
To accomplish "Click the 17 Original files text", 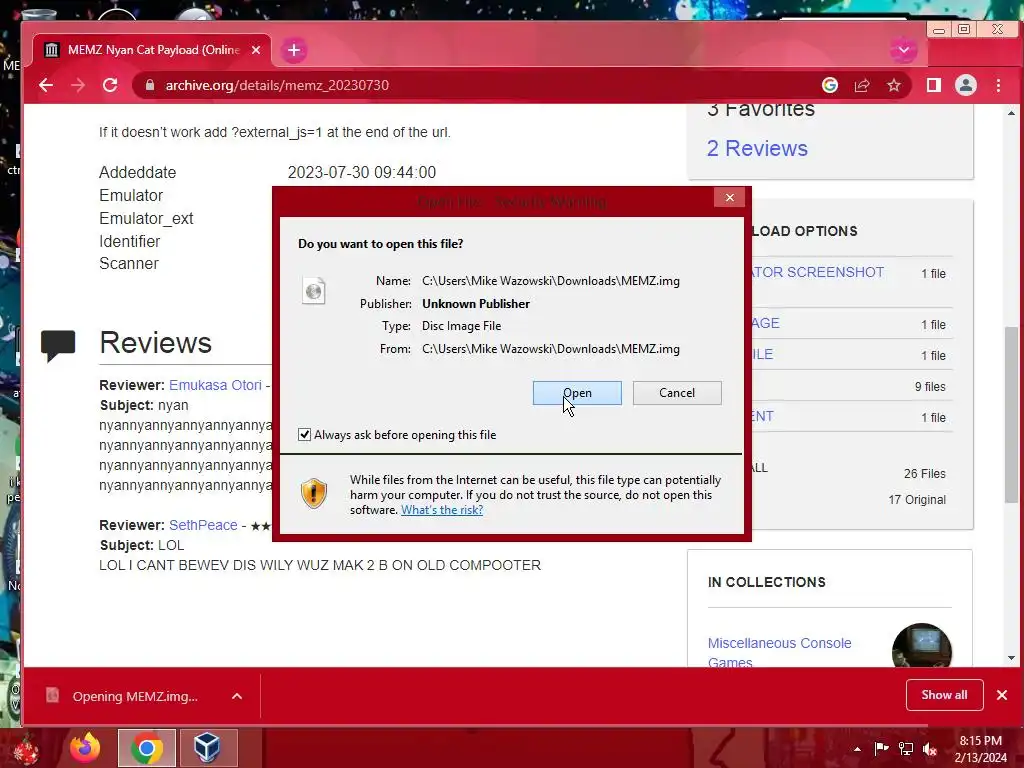I will 917,500.
